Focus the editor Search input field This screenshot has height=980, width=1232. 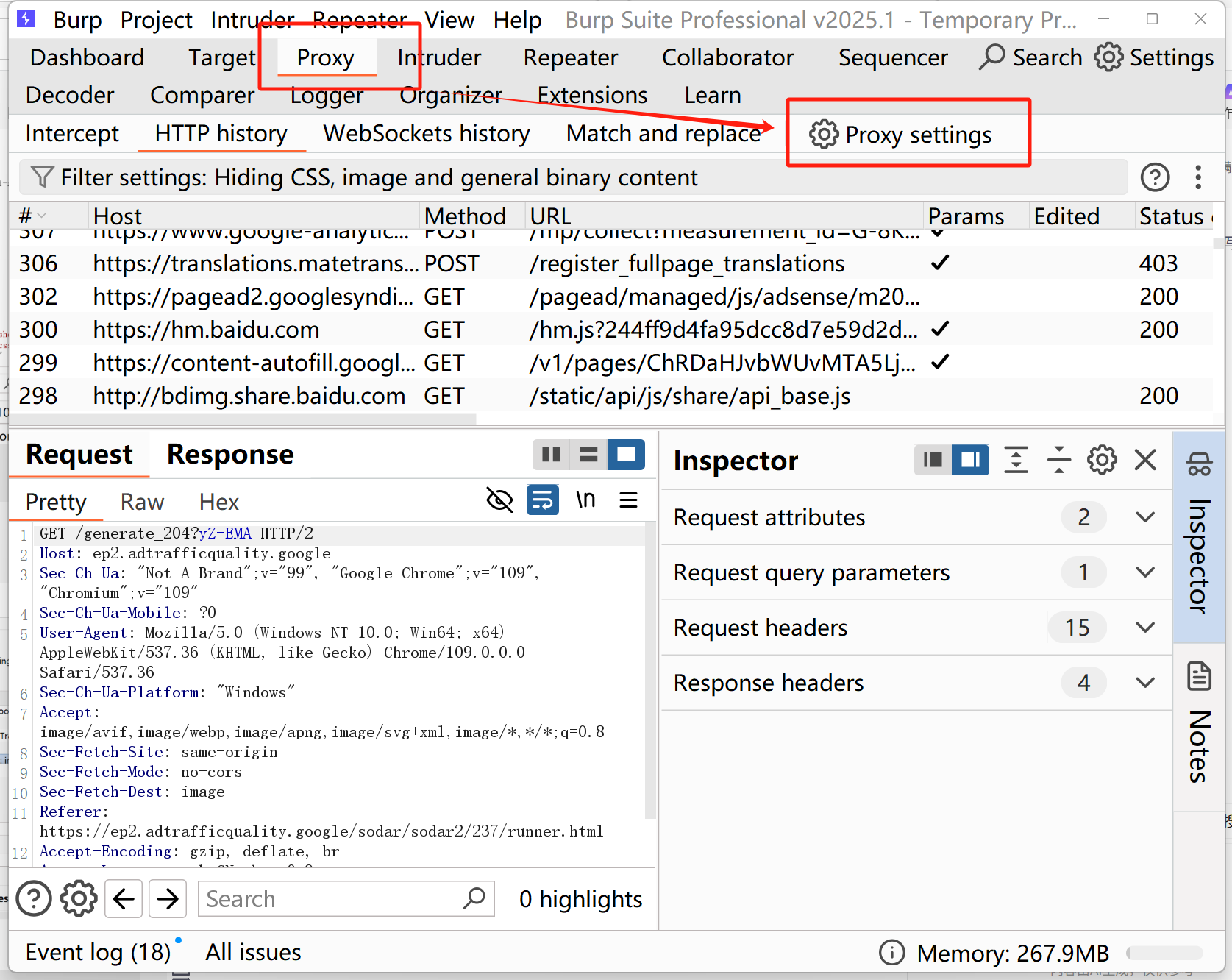click(346, 898)
